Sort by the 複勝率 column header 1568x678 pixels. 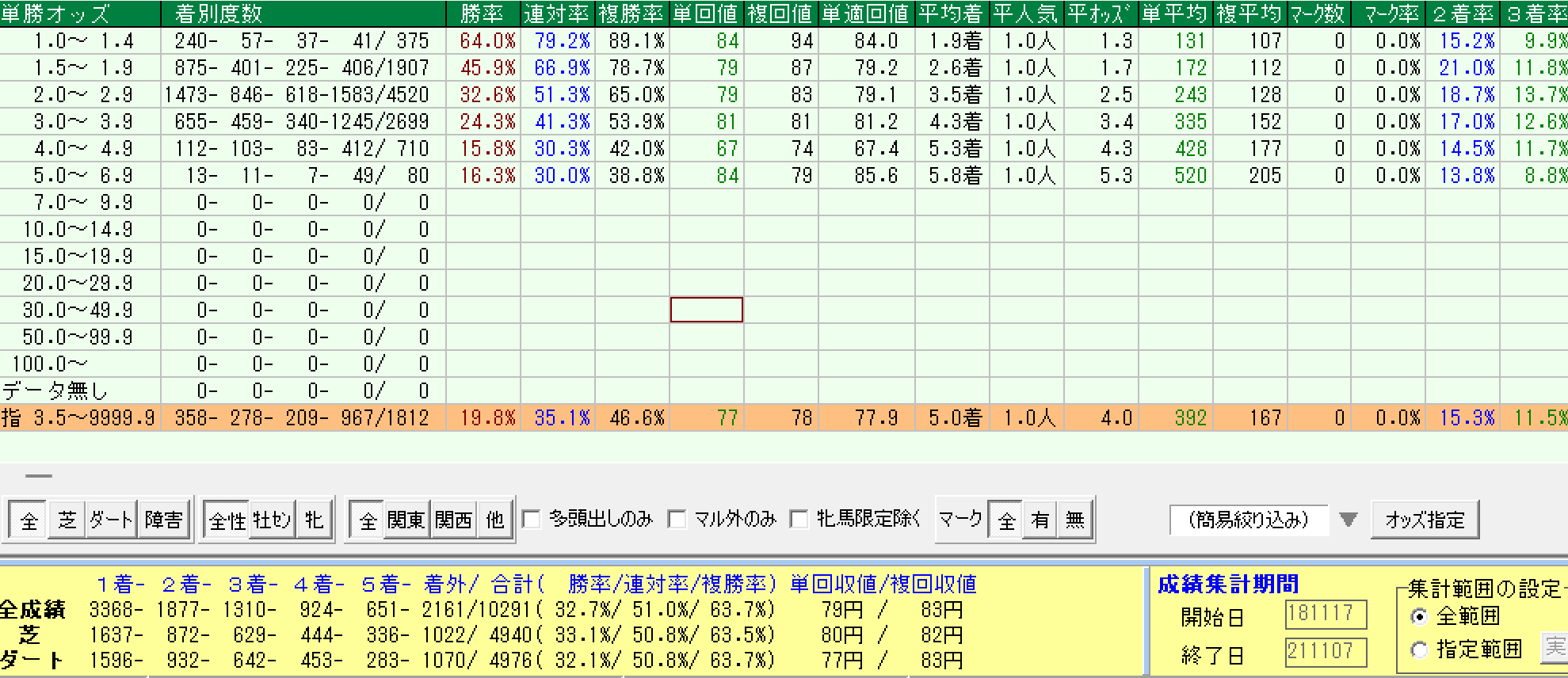pyautogui.click(x=631, y=13)
